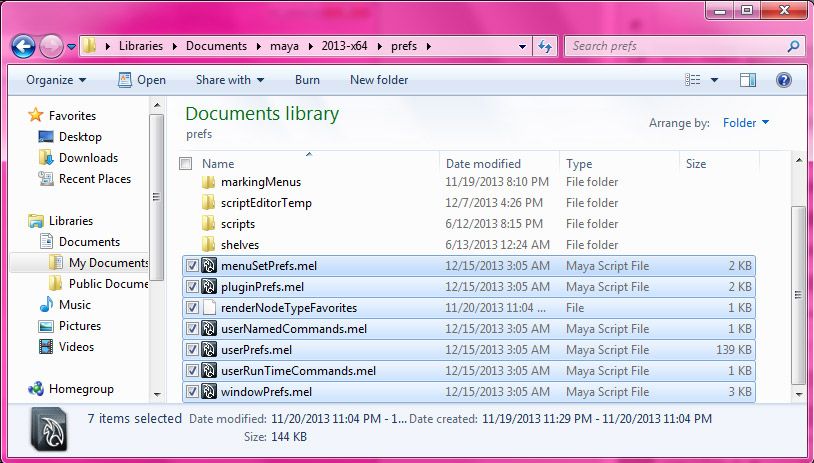The image size is (814, 463).
Task: Click the Downloads folder icon
Action: coord(46,158)
